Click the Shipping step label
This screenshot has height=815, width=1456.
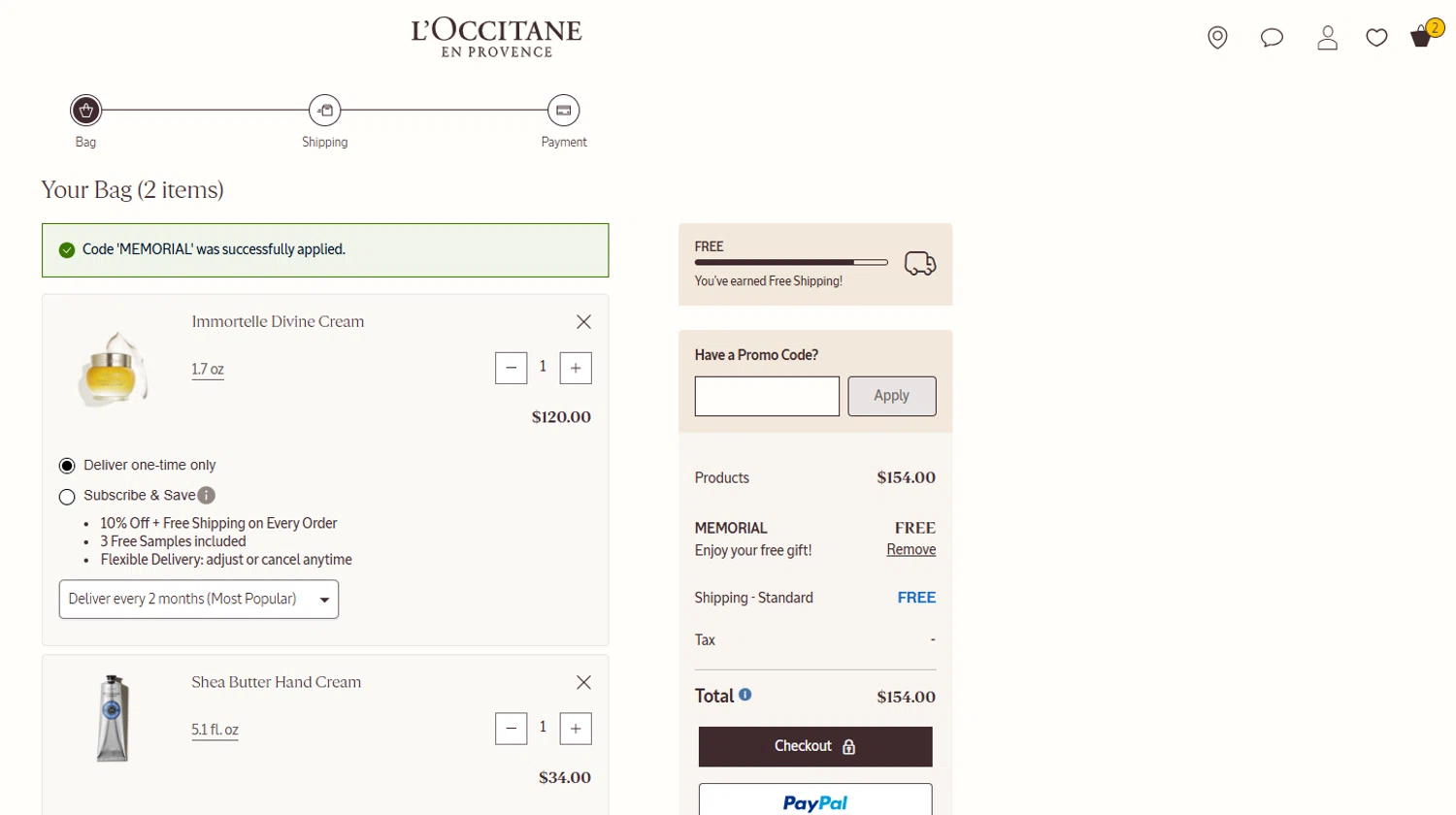(324, 143)
